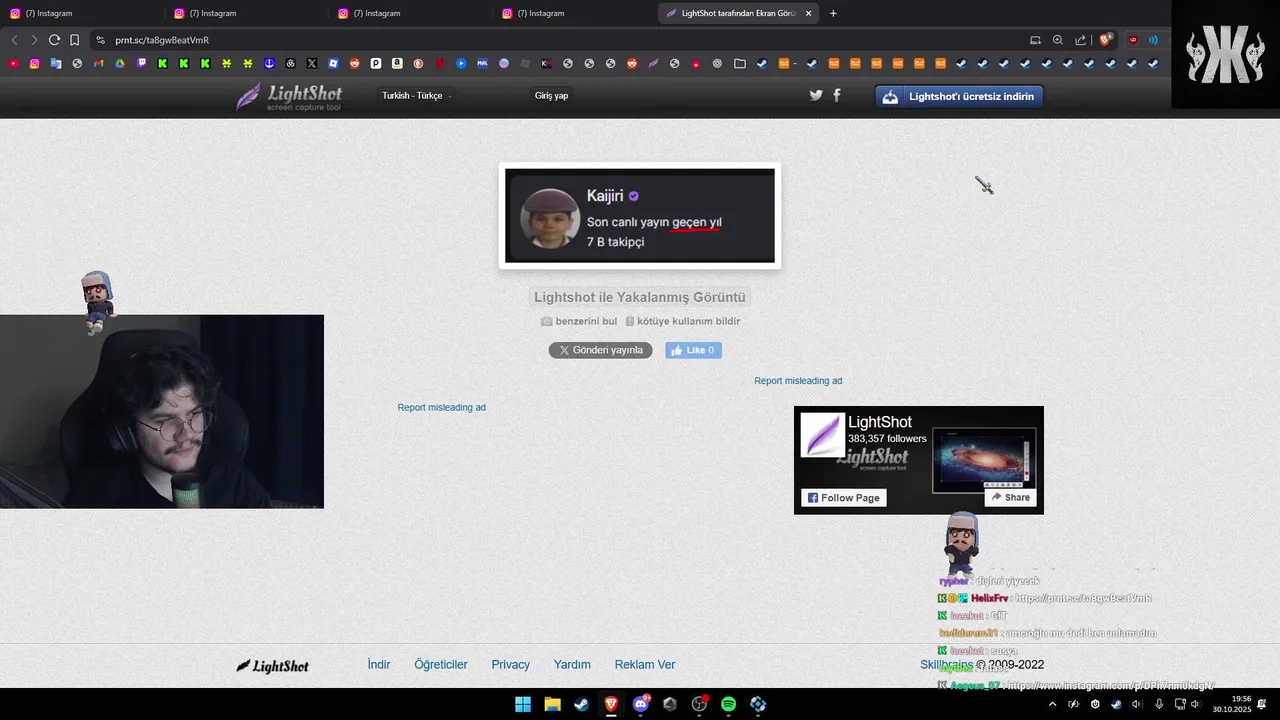Click the Yardım footer link
This screenshot has height=720, width=1280.
(x=572, y=664)
